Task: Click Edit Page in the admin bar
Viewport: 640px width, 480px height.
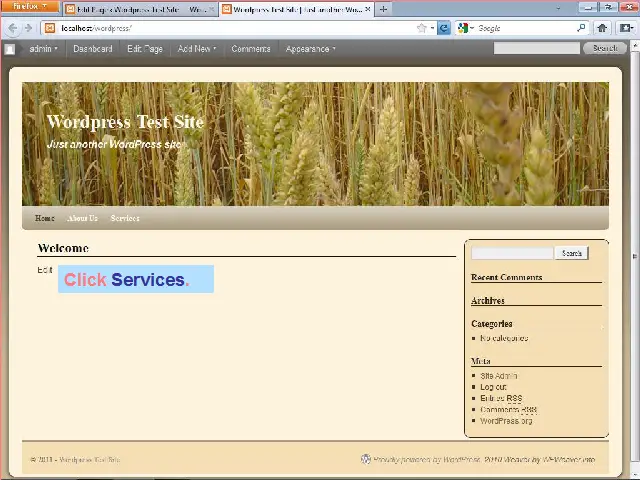Action: click(145, 49)
